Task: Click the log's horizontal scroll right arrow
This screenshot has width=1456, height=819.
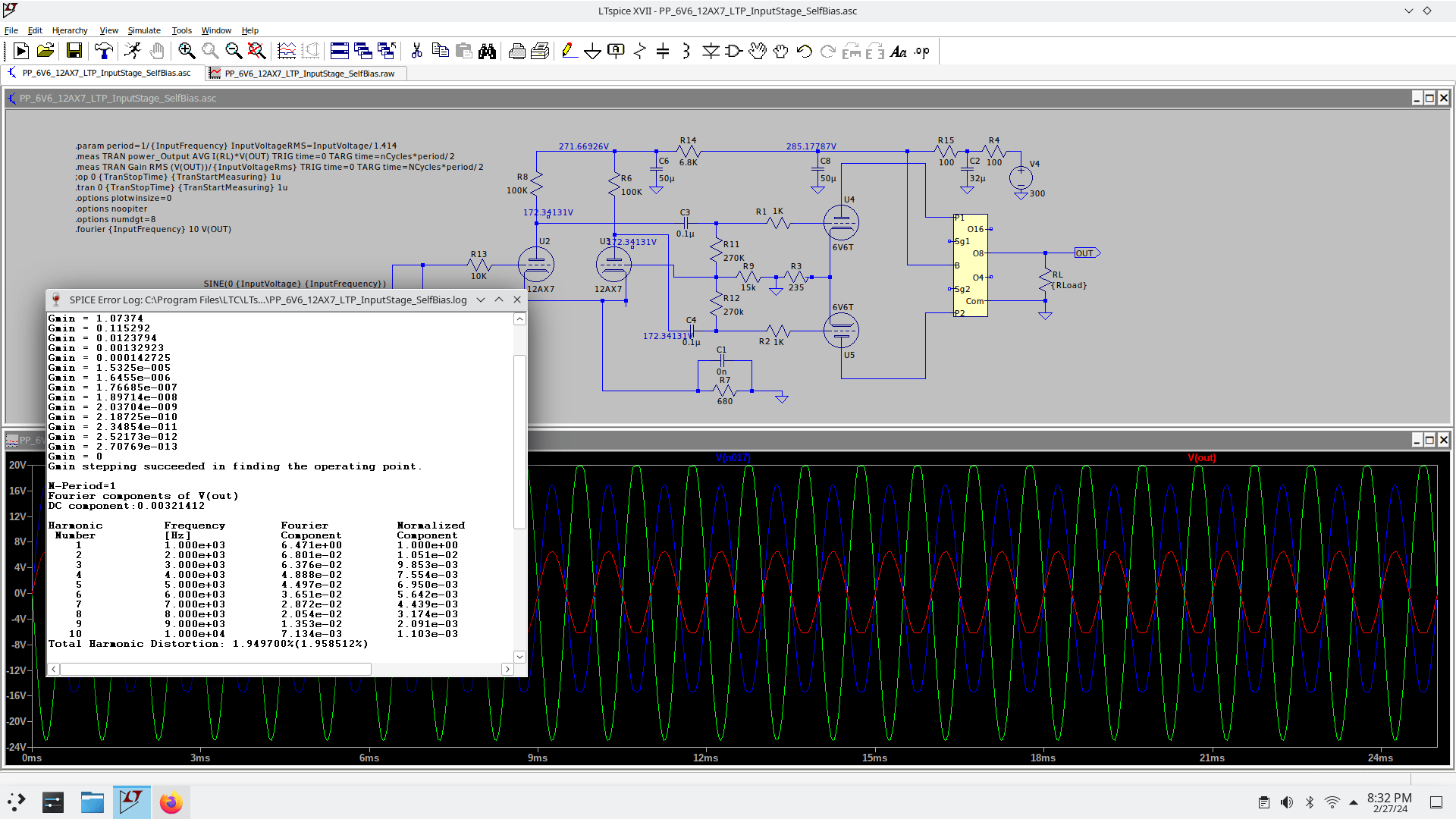Action: pyautogui.click(x=507, y=669)
